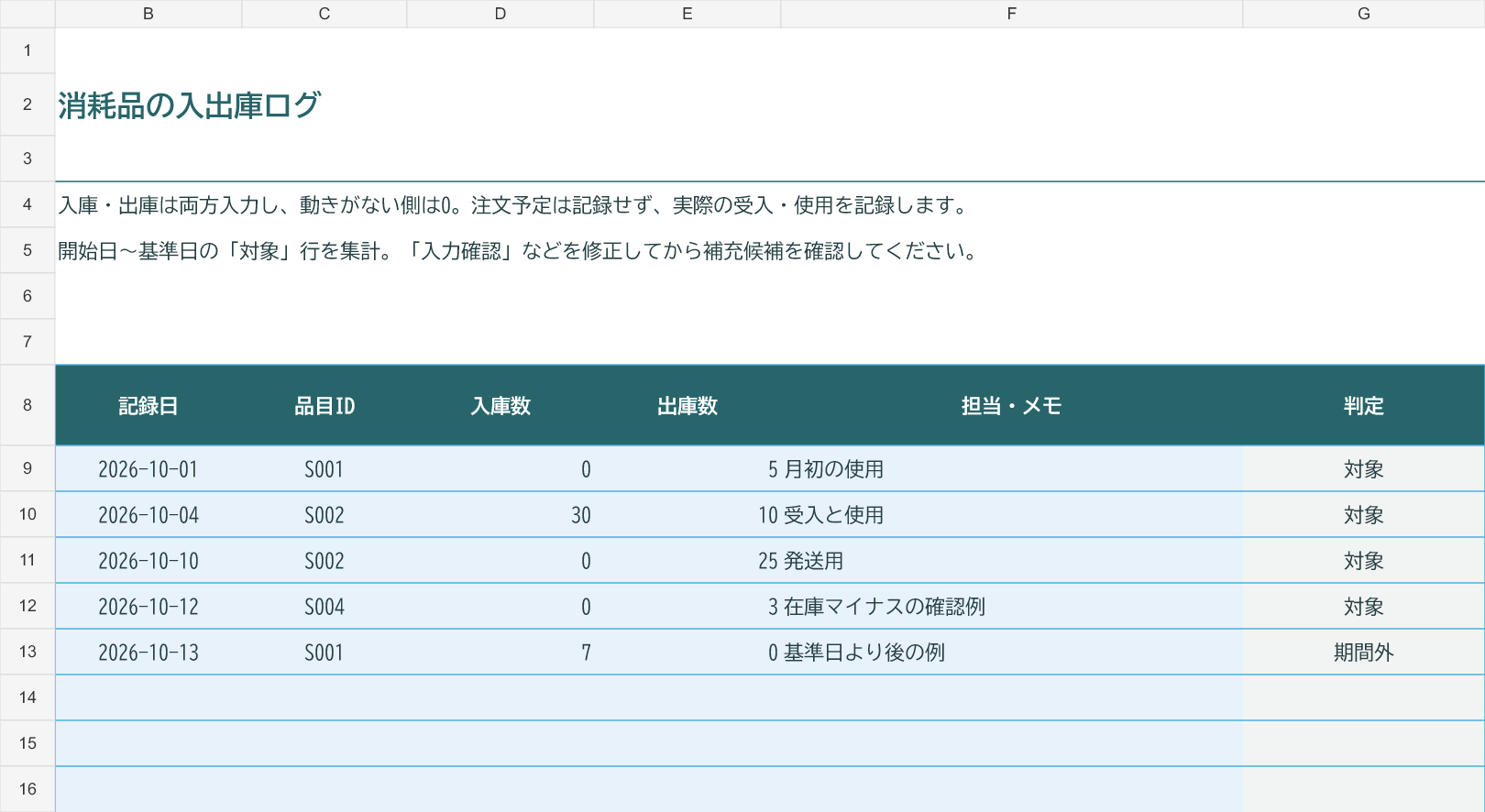
Task: Select column G header
Action: pyautogui.click(x=1364, y=14)
